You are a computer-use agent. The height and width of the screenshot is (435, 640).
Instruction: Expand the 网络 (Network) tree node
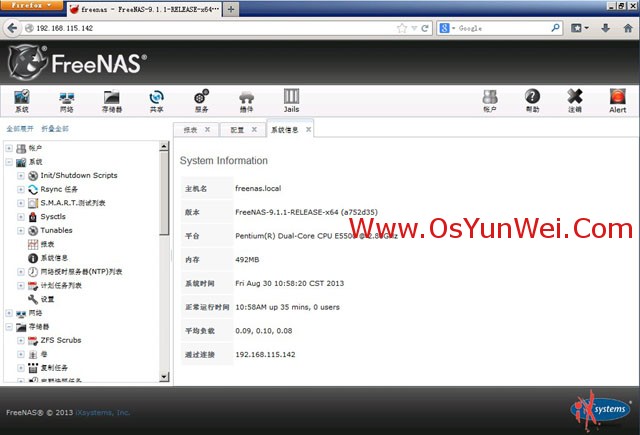pos(9,313)
